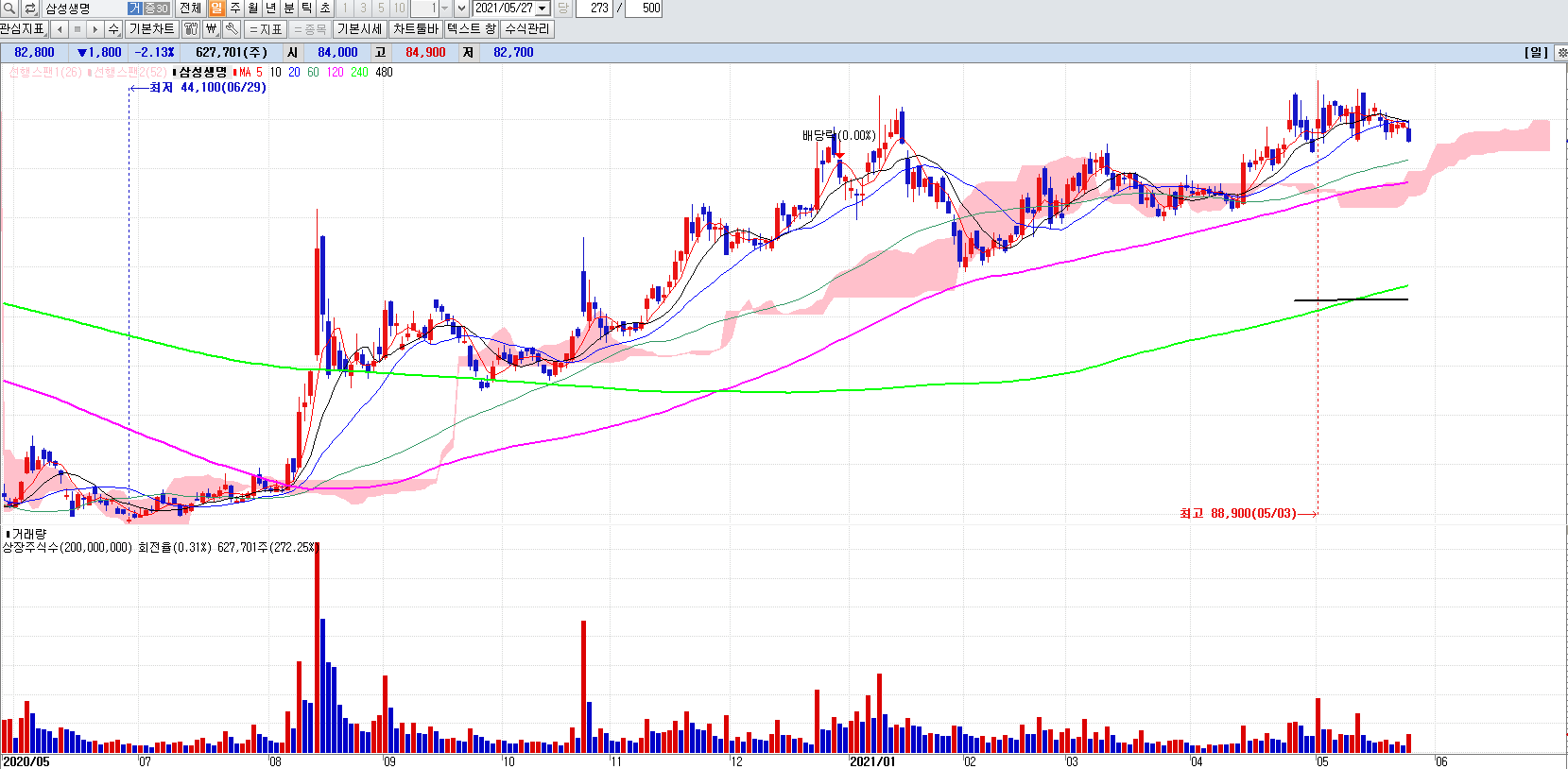Select 년 (yearly) period
This screenshot has height=769, width=1568.
click(x=271, y=9)
